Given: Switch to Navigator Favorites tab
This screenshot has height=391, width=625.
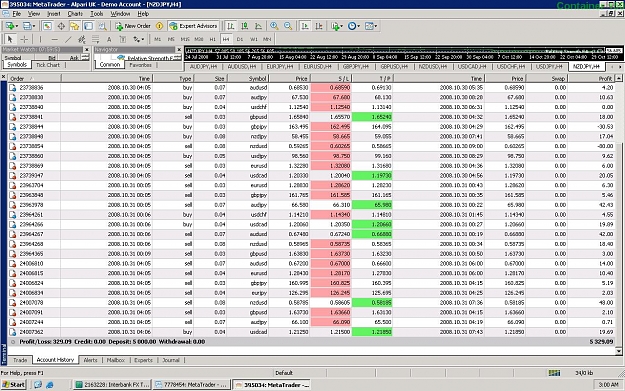Looking at the screenshot, I should pos(140,65).
